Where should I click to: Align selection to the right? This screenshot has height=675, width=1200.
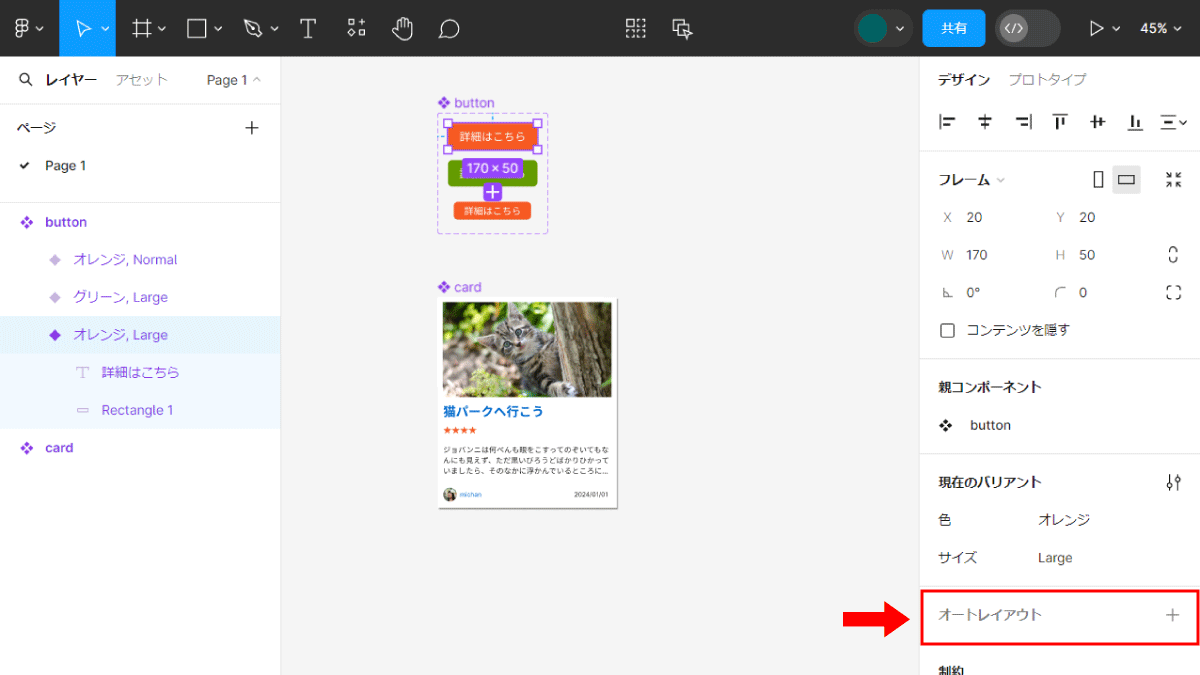pyautogui.click(x=1023, y=122)
